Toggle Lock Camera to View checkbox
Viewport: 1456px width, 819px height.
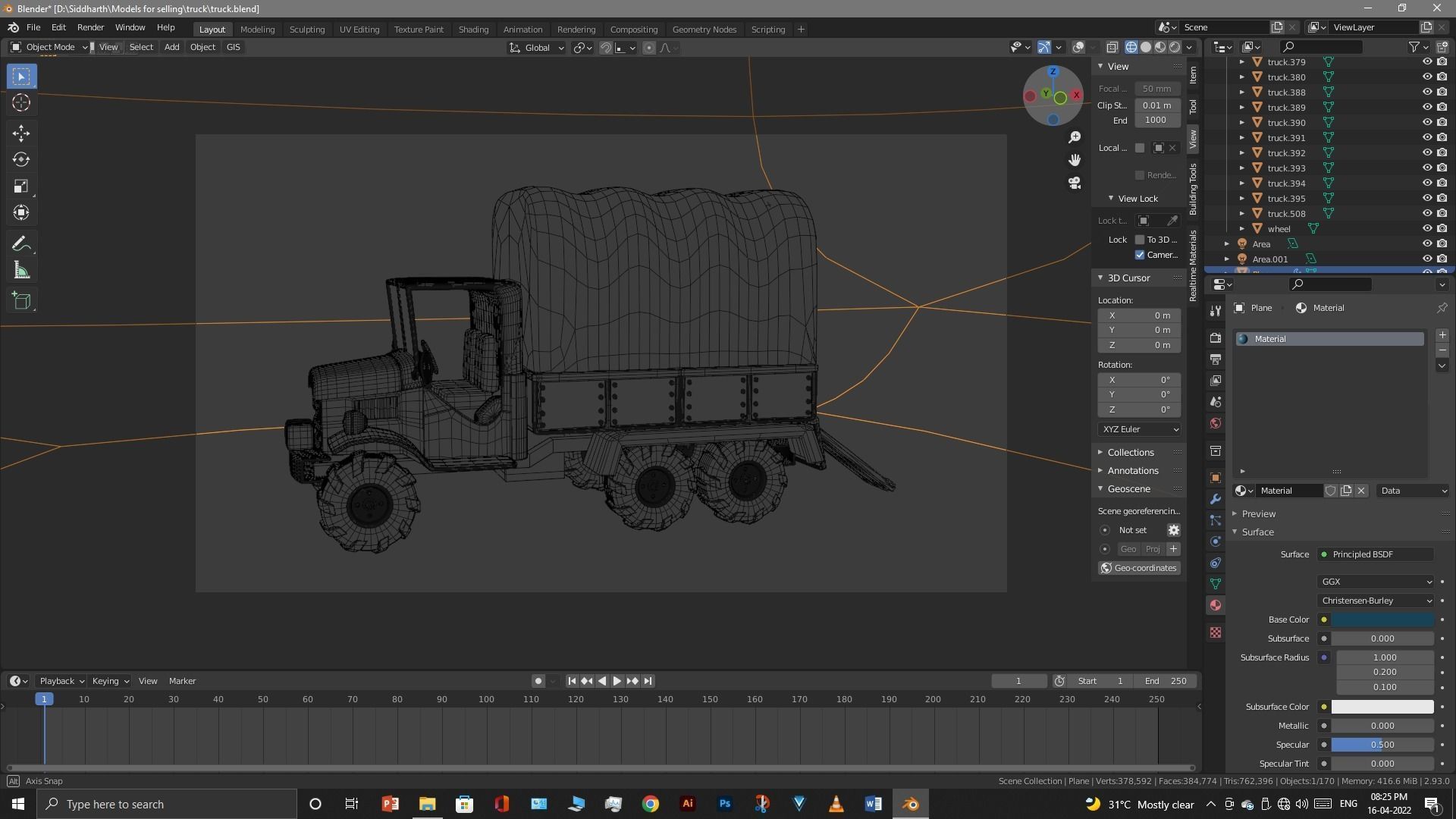click(x=1139, y=255)
